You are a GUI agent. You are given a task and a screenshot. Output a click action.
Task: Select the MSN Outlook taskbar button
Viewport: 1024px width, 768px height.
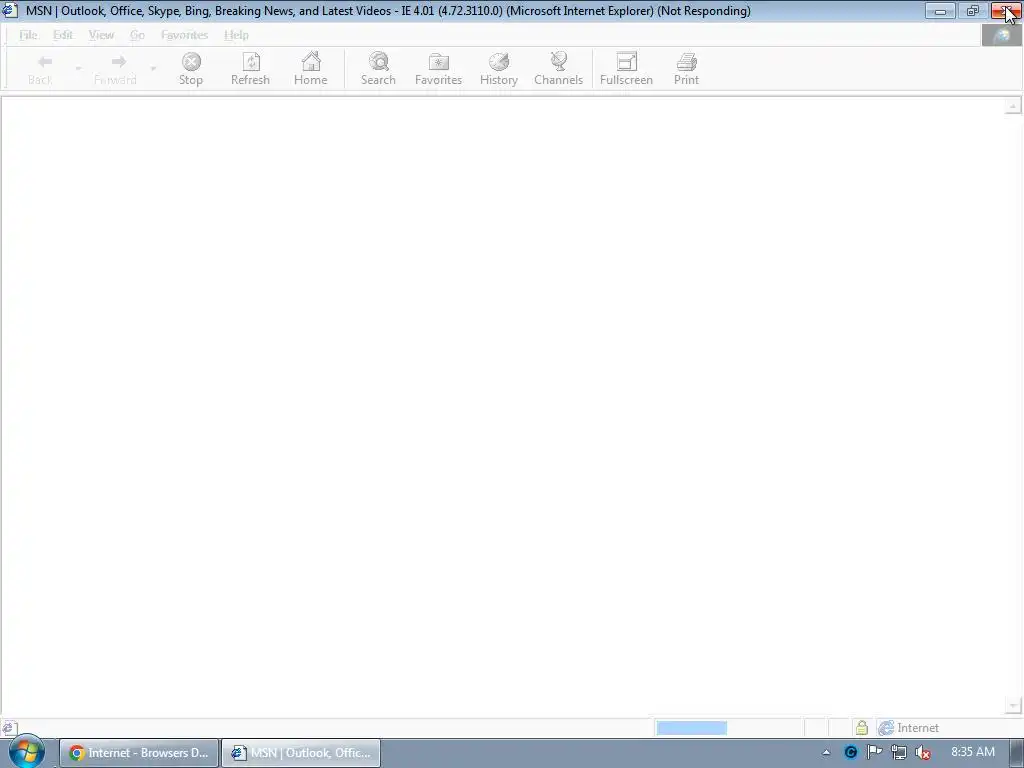click(x=301, y=753)
